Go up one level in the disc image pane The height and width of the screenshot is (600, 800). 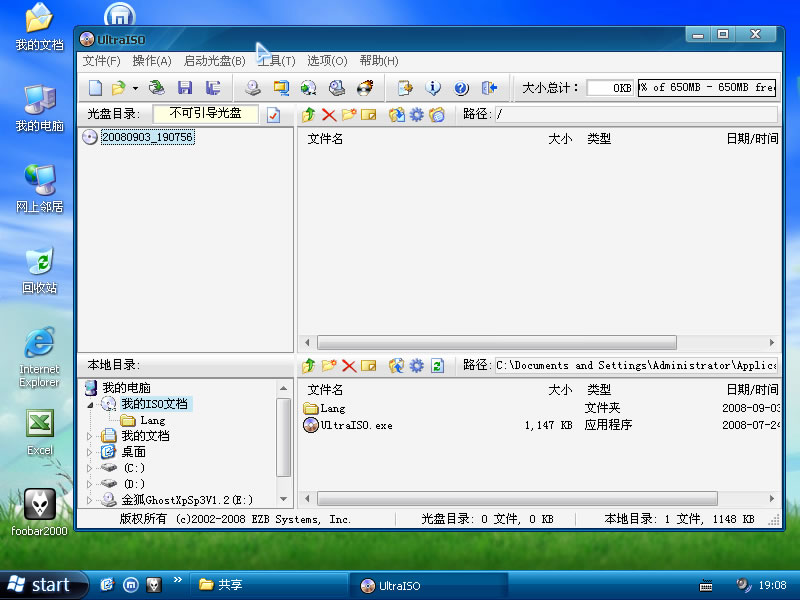(308, 114)
